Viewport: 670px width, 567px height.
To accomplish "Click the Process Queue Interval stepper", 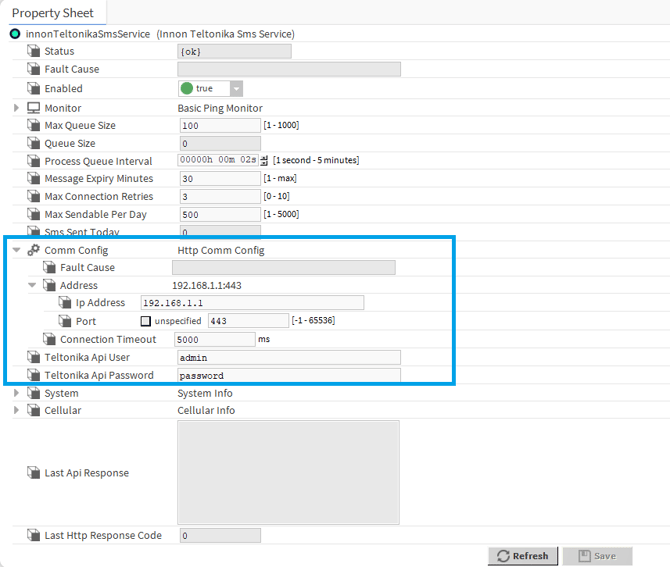I will click(x=265, y=161).
